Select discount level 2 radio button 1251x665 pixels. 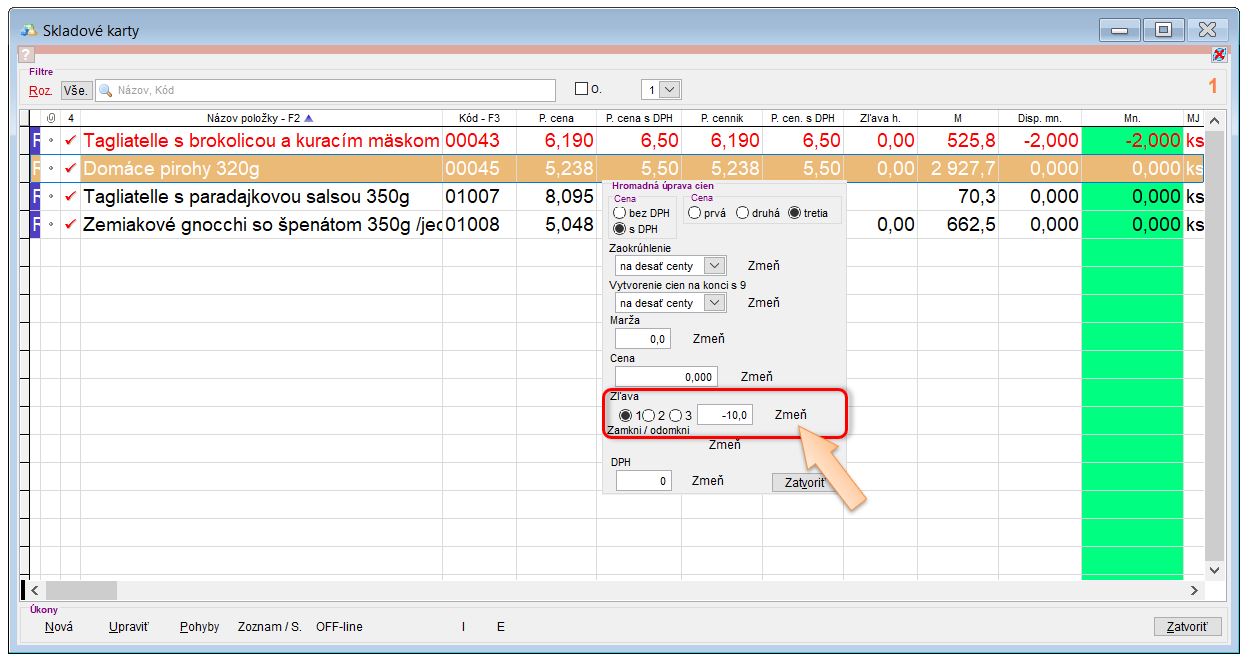point(648,415)
